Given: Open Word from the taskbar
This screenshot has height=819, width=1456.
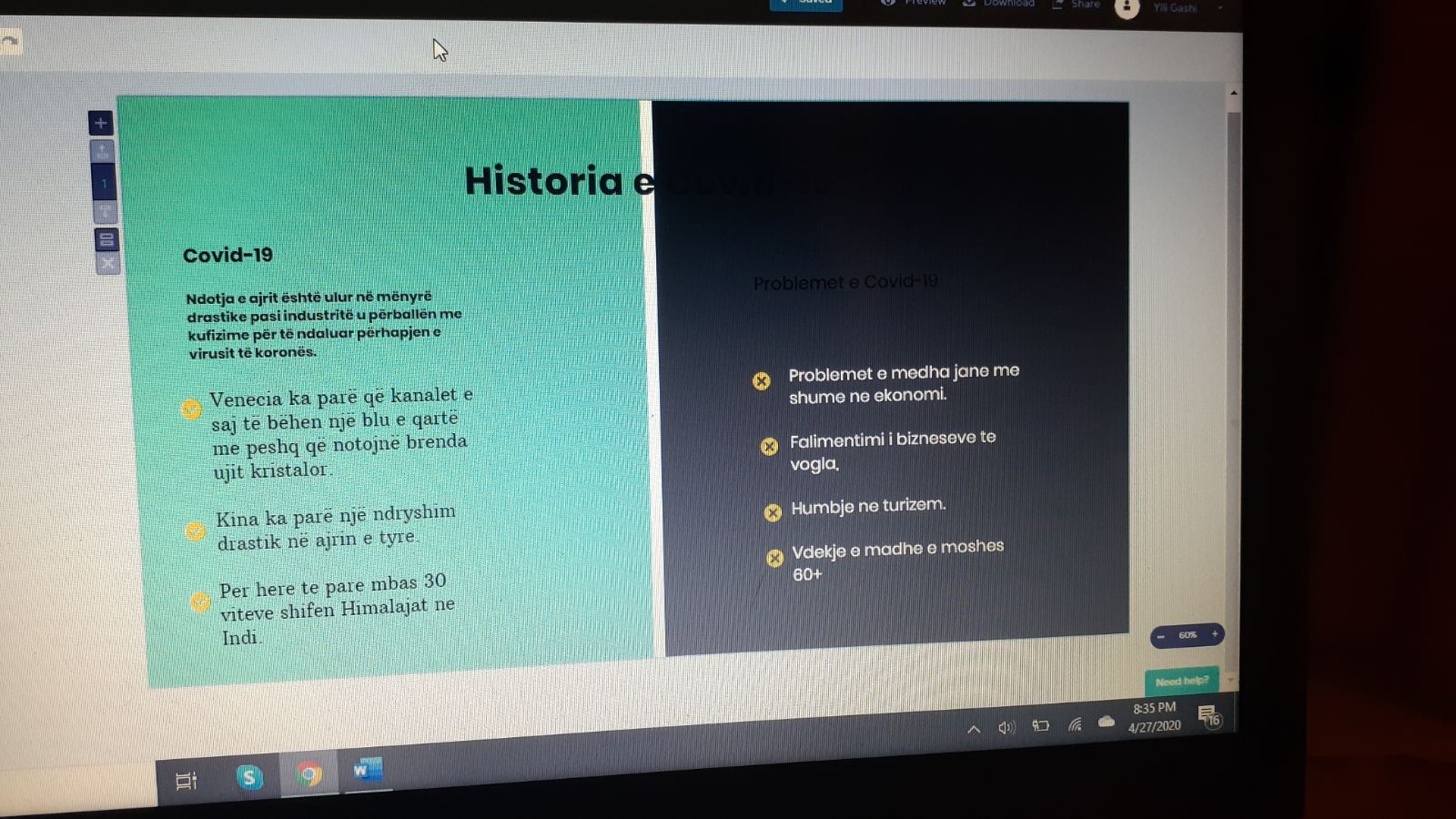Looking at the screenshot, I should coord(367,771).
